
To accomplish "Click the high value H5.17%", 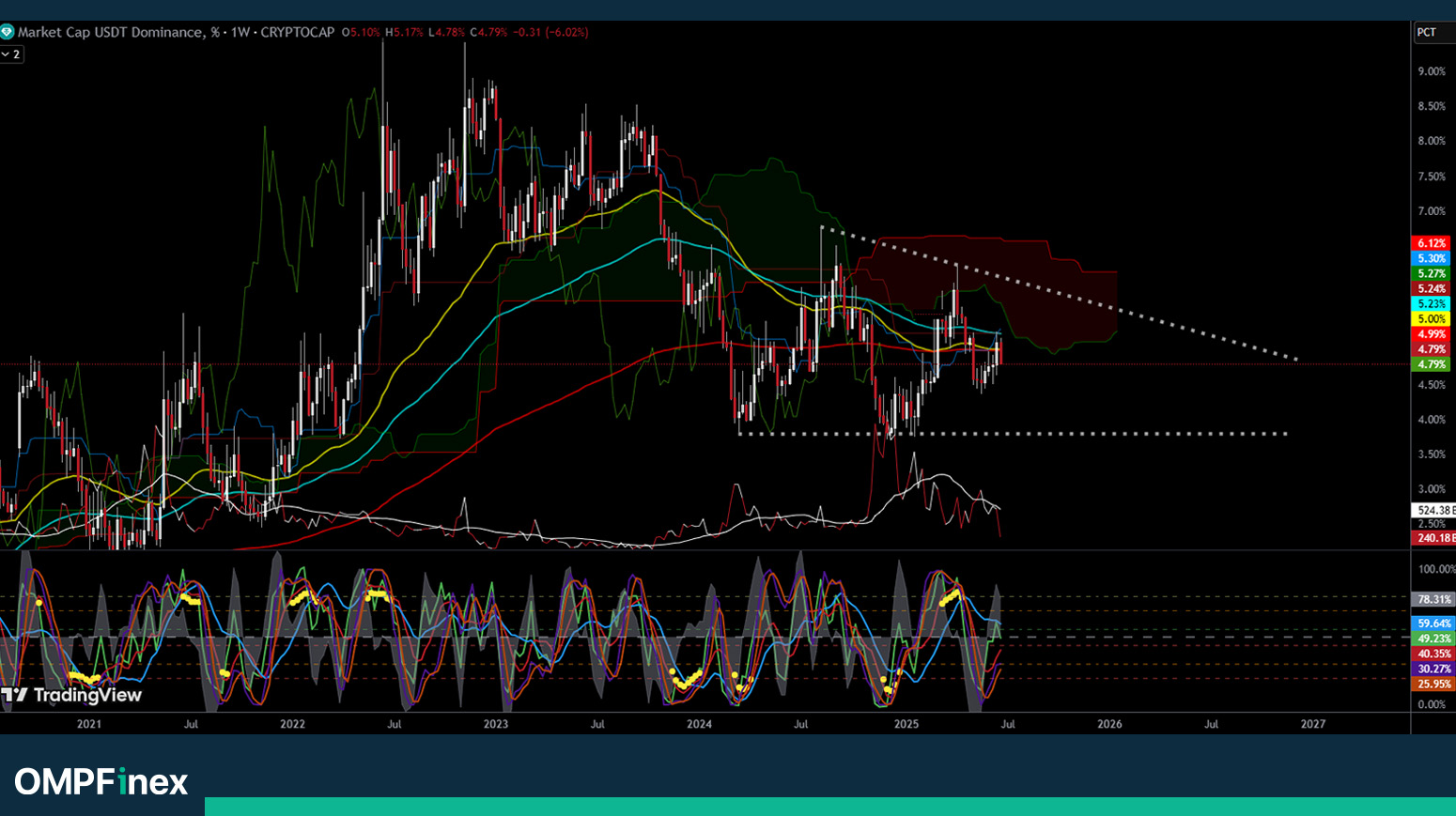I will [405, 32].
